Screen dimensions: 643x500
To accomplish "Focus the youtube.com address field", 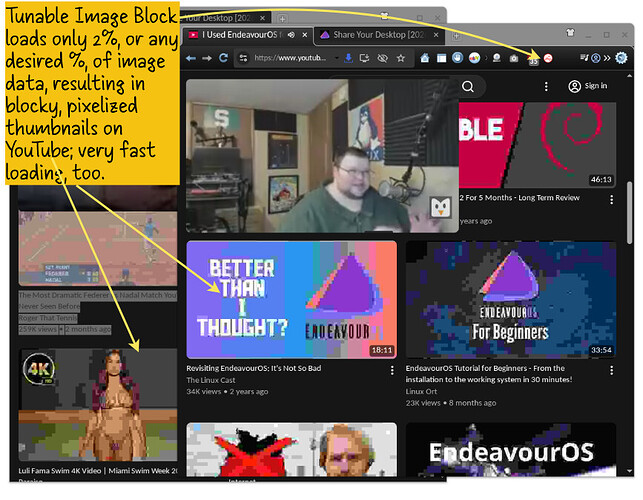I will [x=290, y=58].
